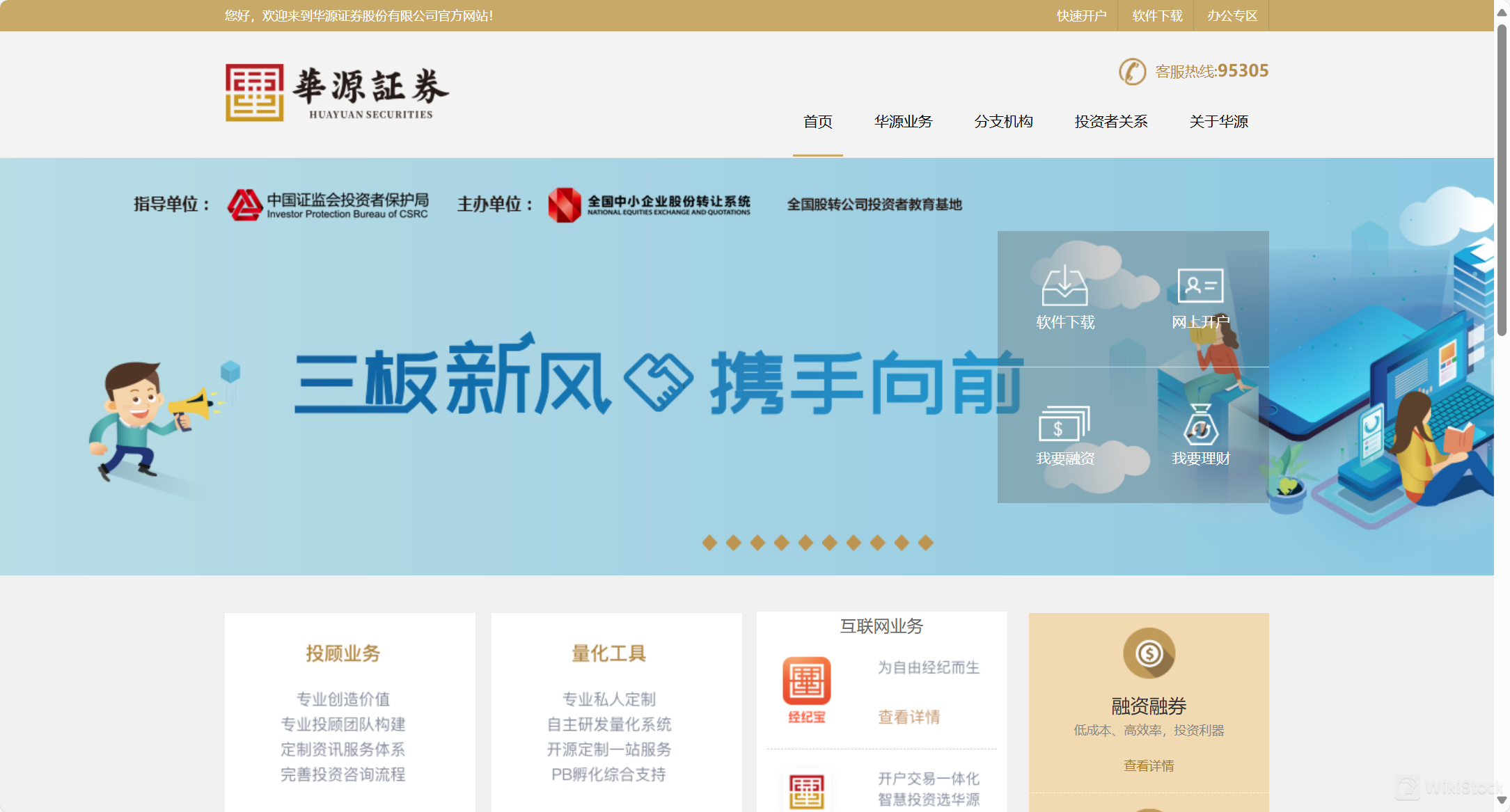Open the 分支机构 navigation menu
Screen dimensions: 1510x812
pos(1004,122)
